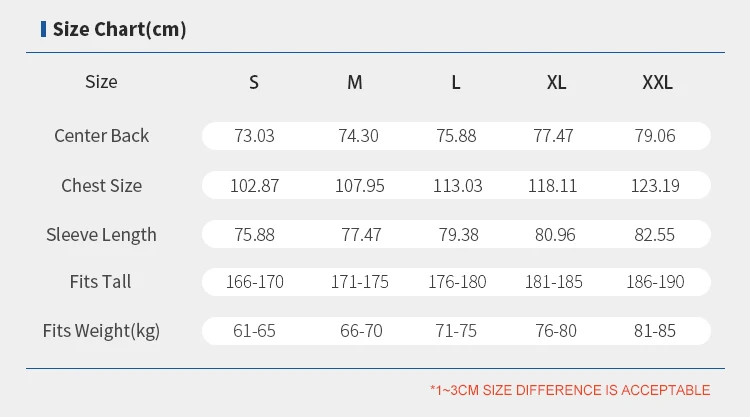Click the 79.38 Sleeve Length value
This screenshot has width=750, height=417.
456,235
